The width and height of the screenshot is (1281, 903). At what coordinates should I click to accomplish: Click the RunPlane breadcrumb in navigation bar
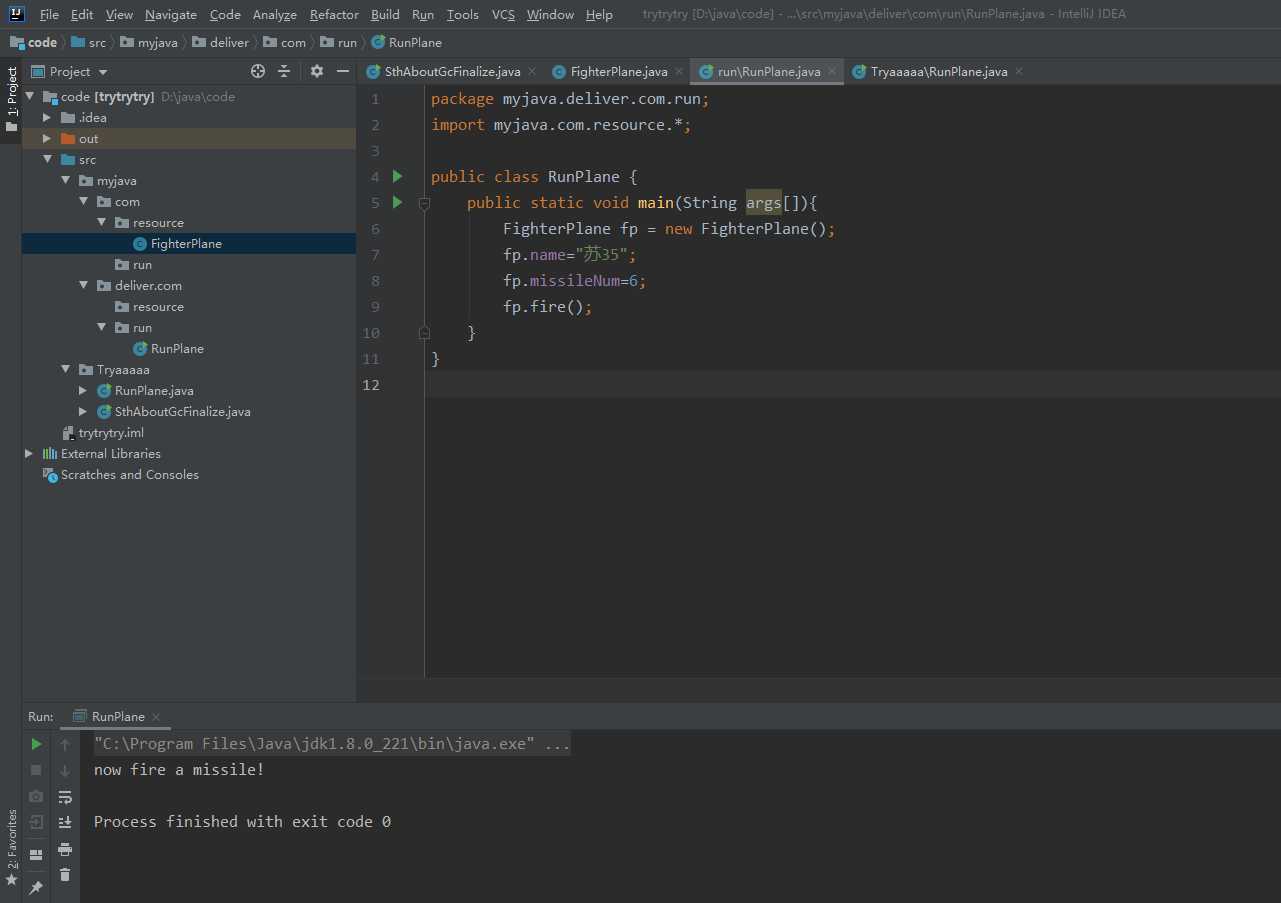click(406, 43)
